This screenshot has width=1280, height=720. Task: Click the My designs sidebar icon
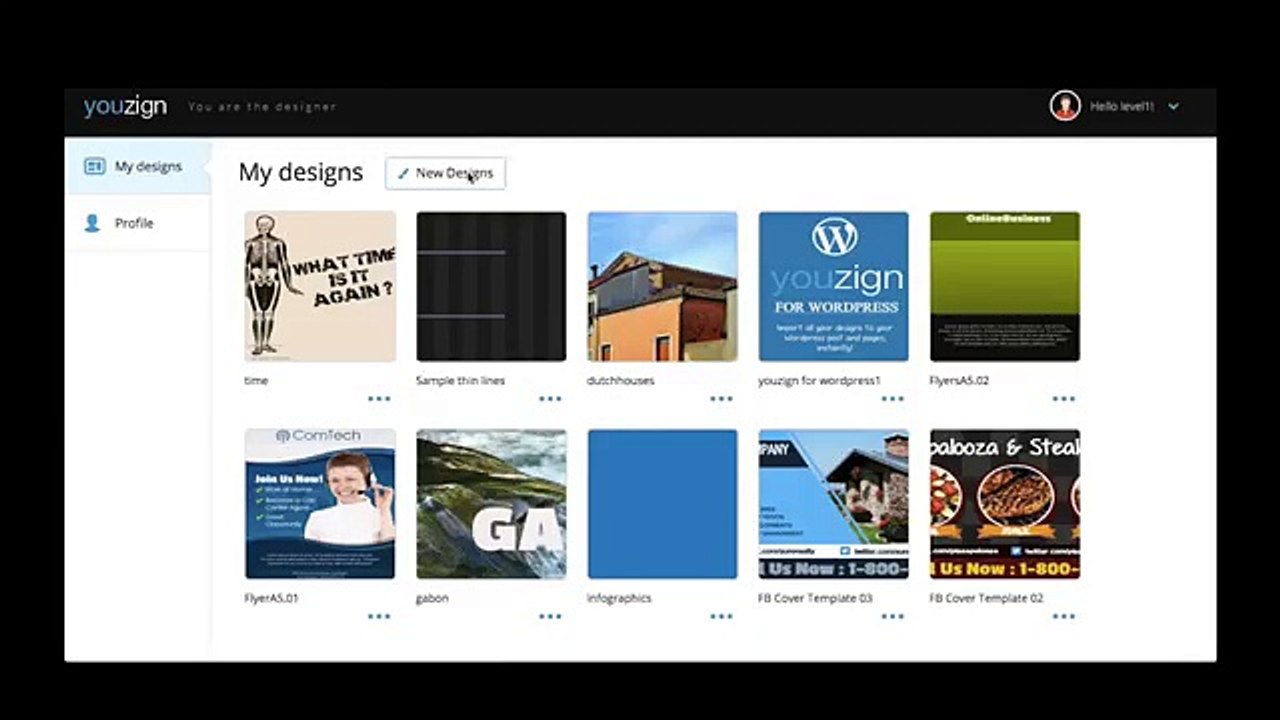94,167
